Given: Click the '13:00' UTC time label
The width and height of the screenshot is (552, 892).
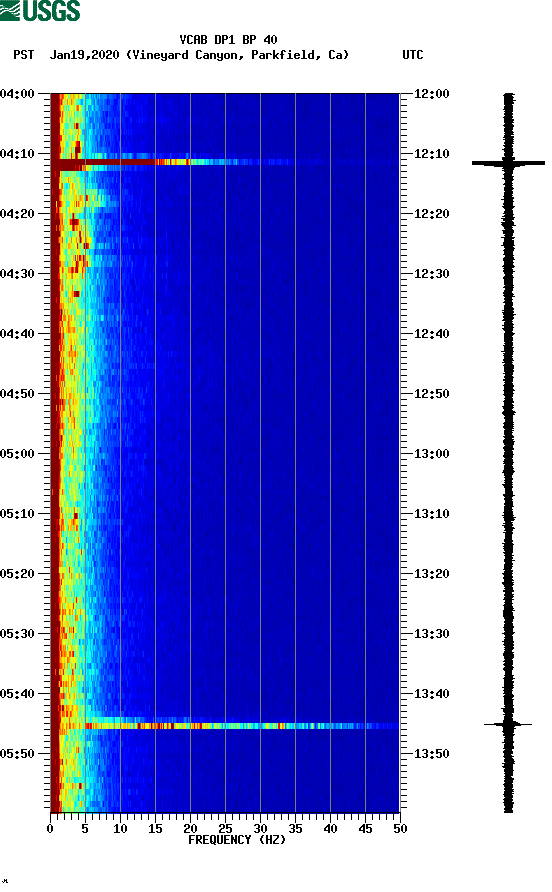Looking at the screenshot, I should 431,454.
